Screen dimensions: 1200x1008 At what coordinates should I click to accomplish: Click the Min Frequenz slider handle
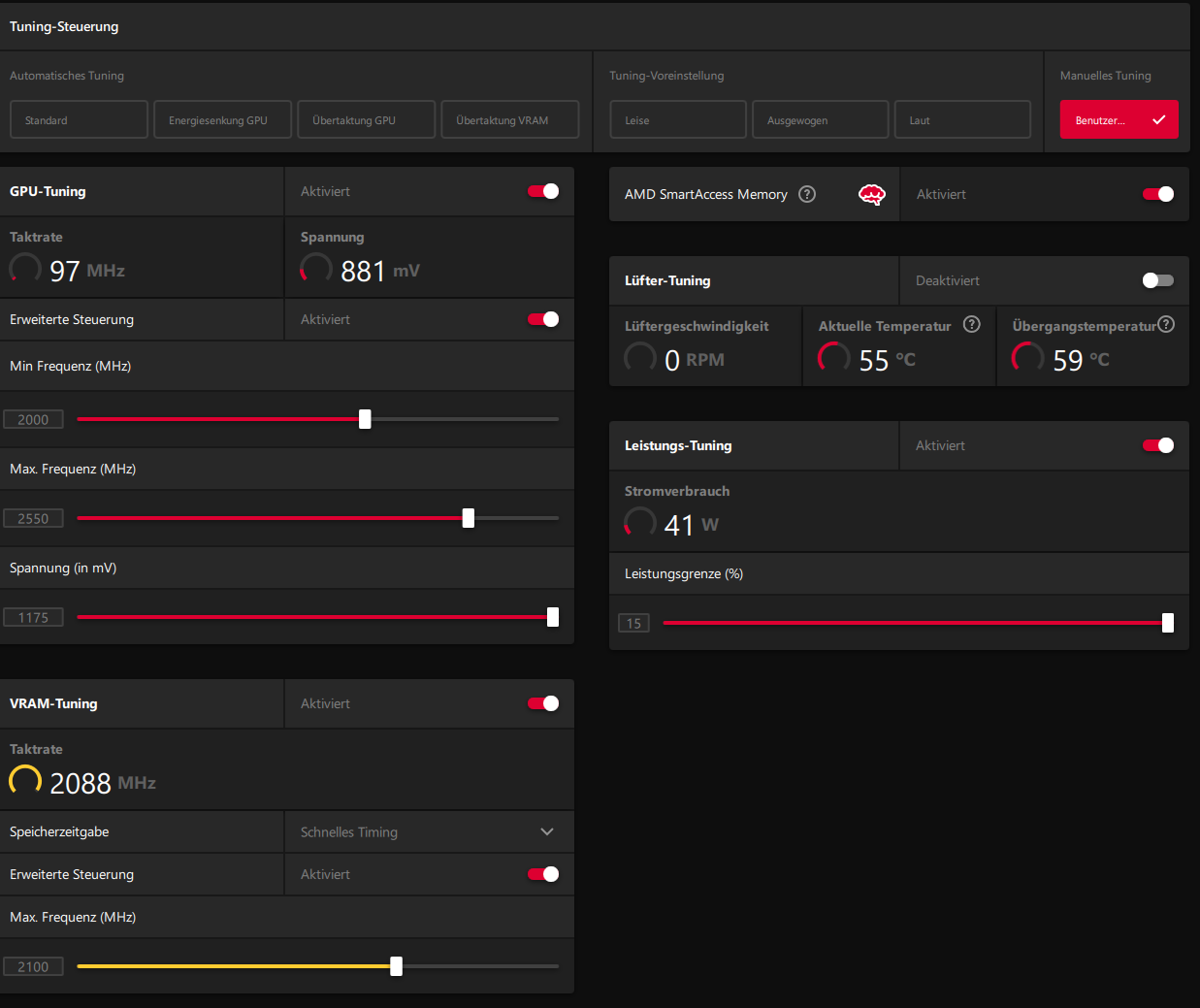365,419
